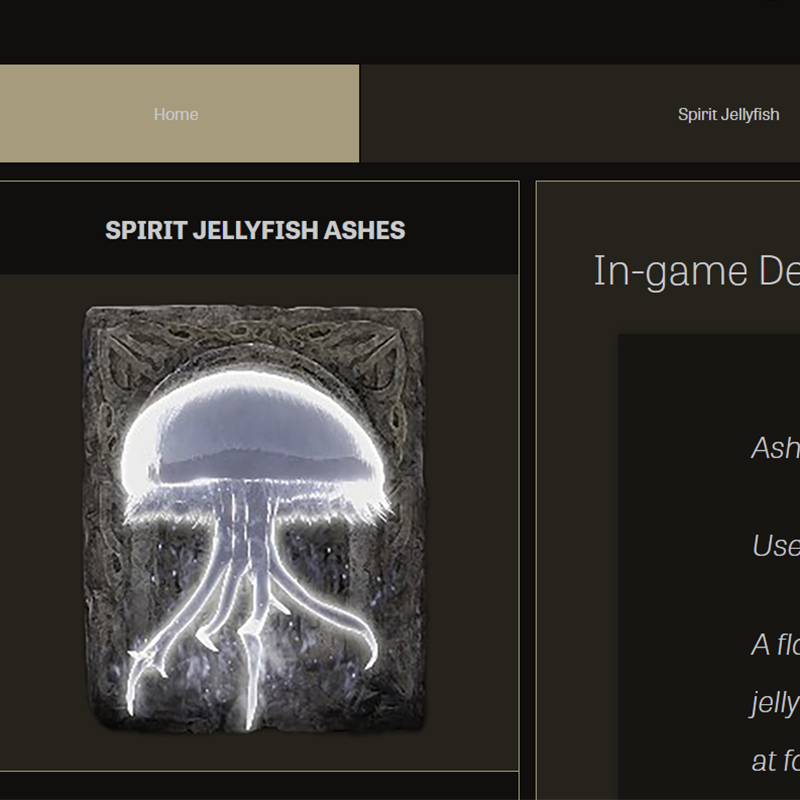
Task: Select the SPIRIT JELLYFISH ASHES heading
Action: [256, 230]
